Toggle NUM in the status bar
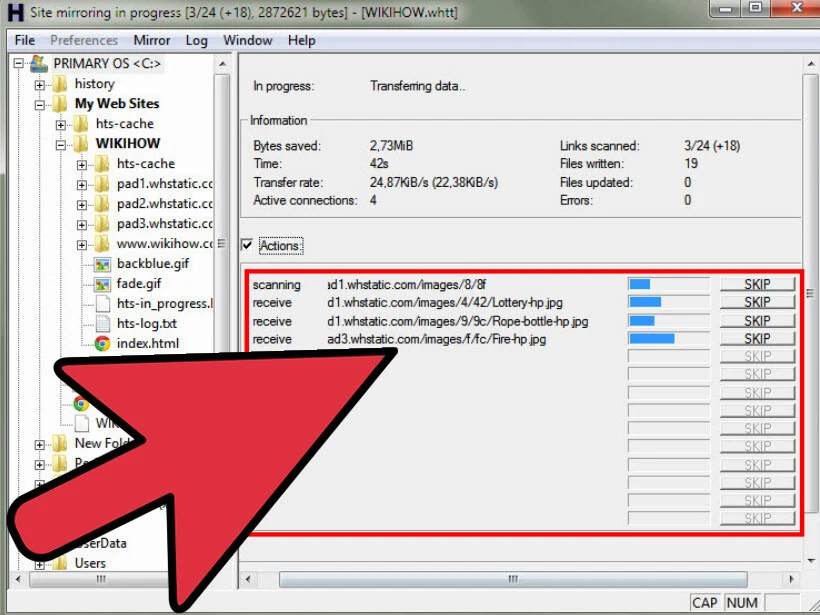This screenshot has width=820, height=615. [x=741, y=602]
